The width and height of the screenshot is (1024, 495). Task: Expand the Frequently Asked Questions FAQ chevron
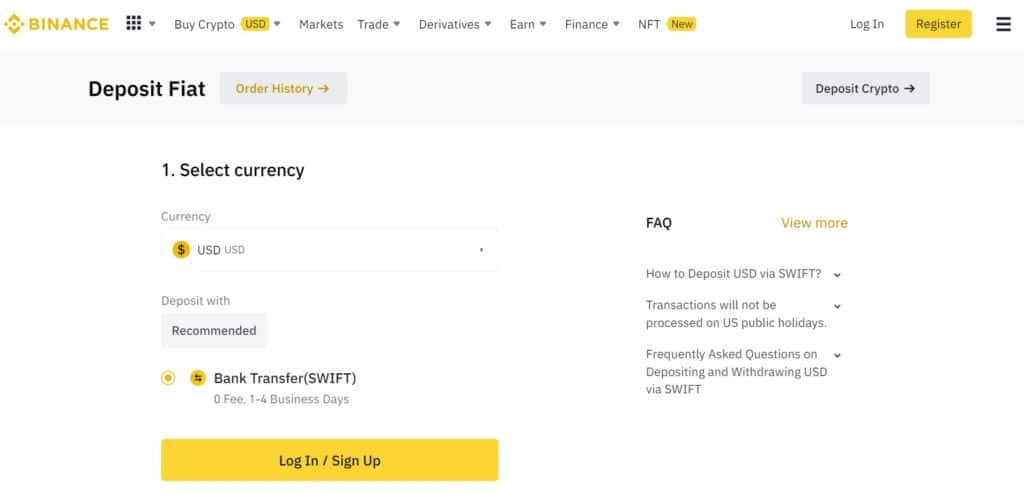pos(837,355)
